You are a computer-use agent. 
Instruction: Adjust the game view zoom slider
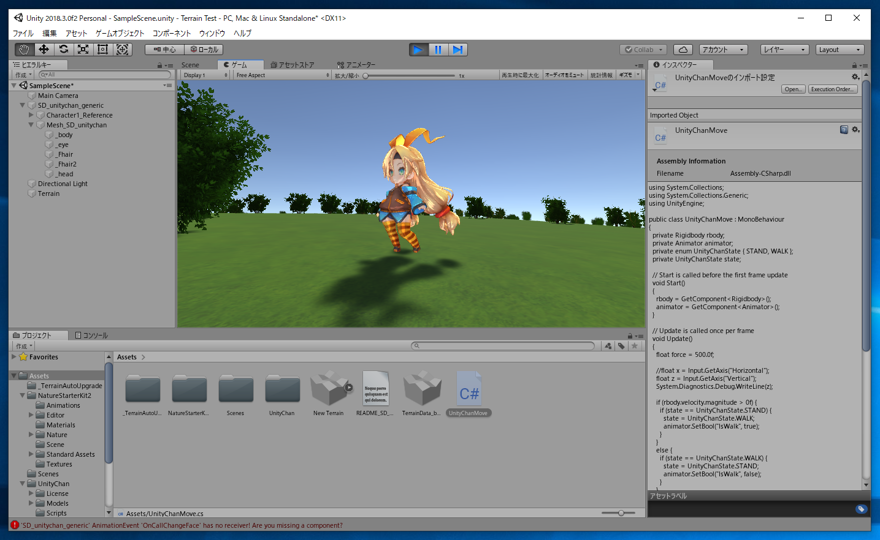410,75
